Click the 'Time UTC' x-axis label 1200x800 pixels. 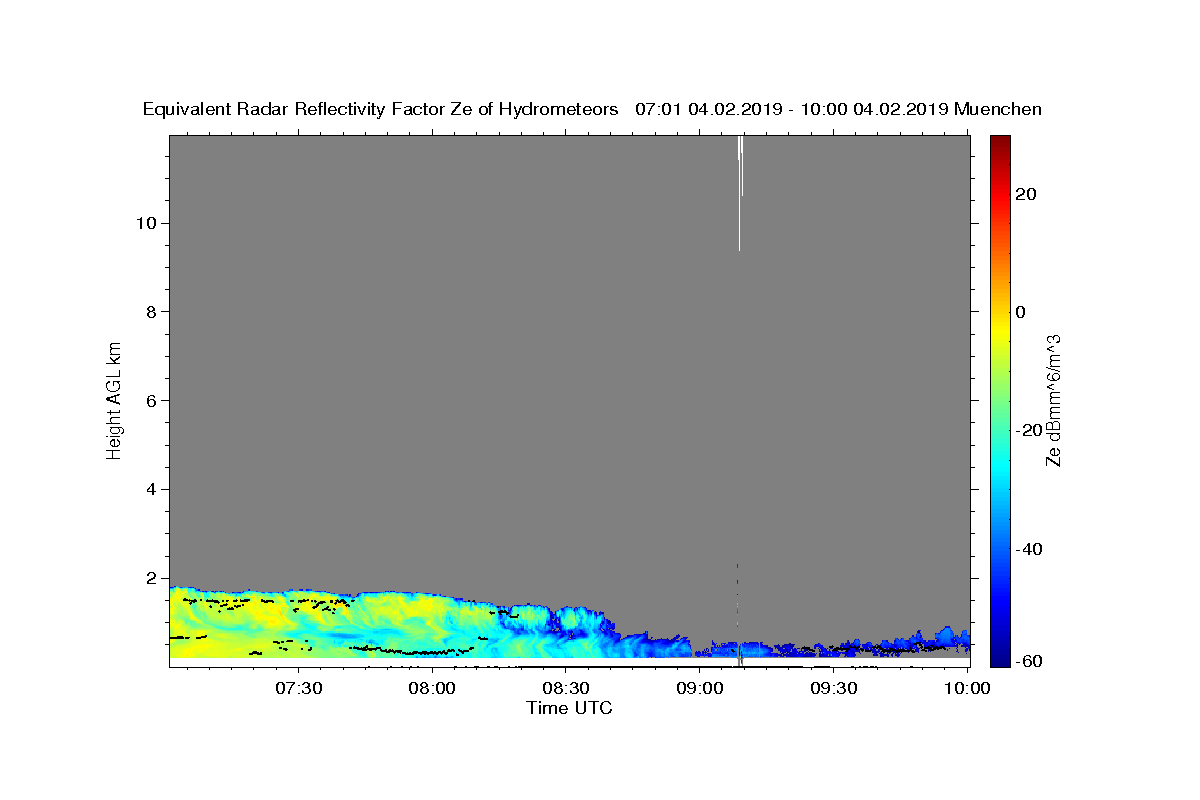point(569,708)
